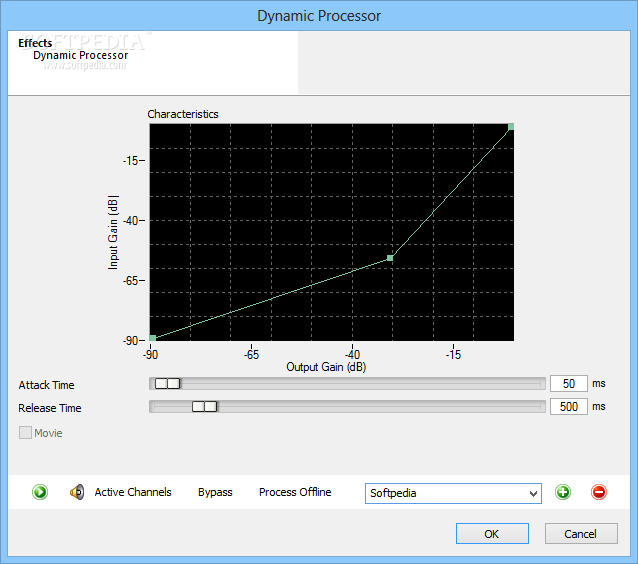Click the middle curve control point

[390, 258]
